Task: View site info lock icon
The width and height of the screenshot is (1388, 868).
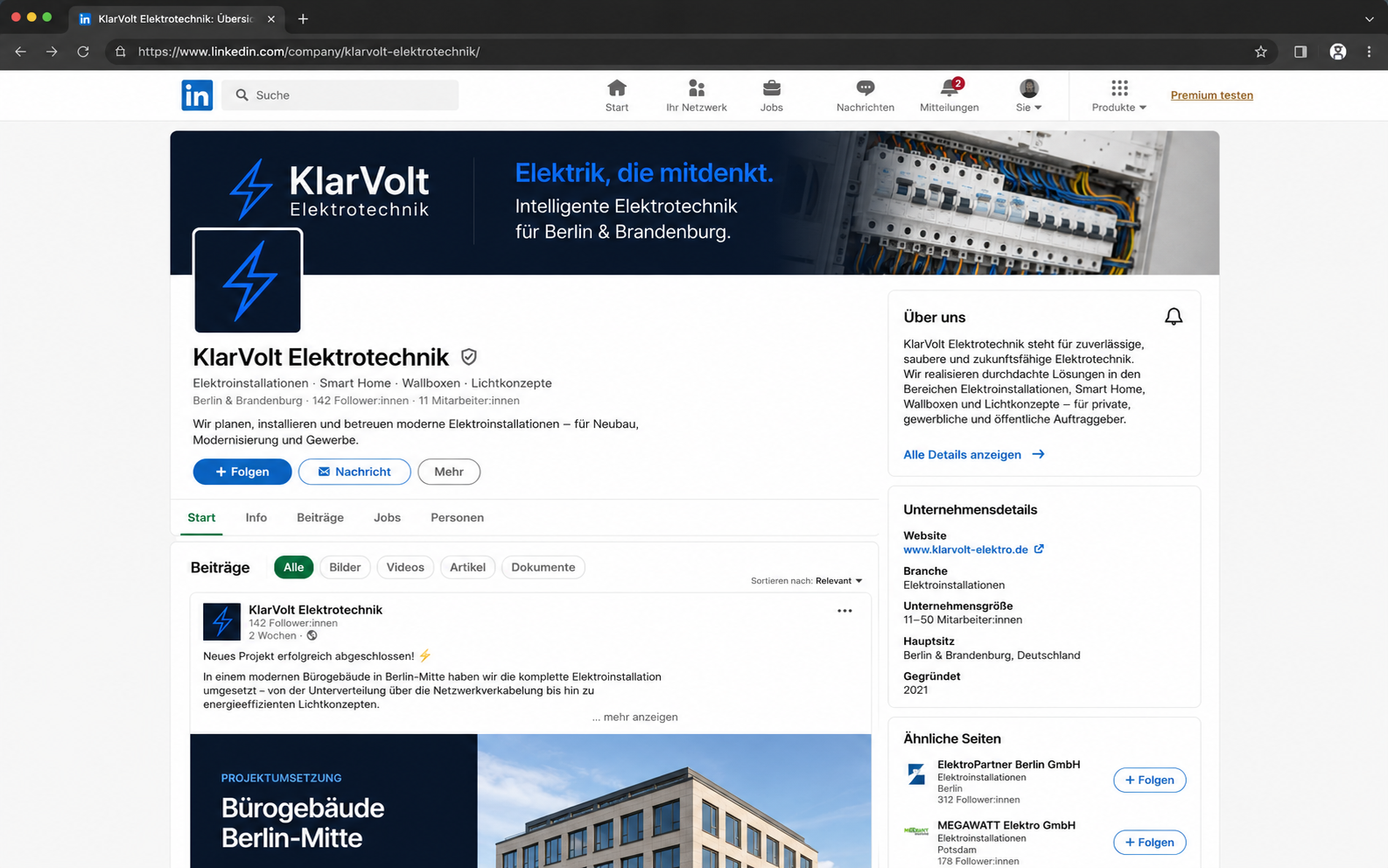Action: [121, 52]
